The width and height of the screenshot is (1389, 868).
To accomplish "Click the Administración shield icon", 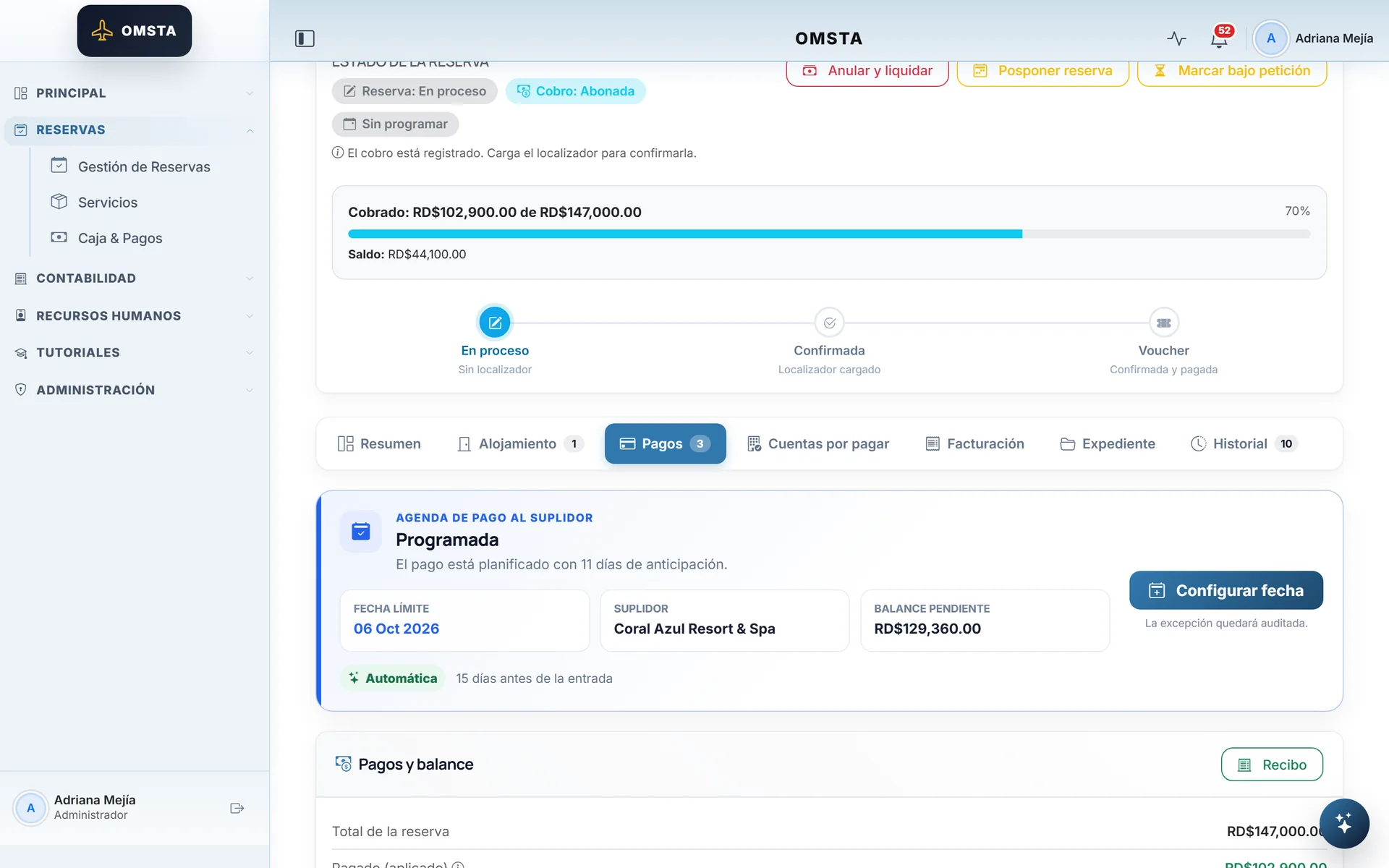I will tap(21, 390).
